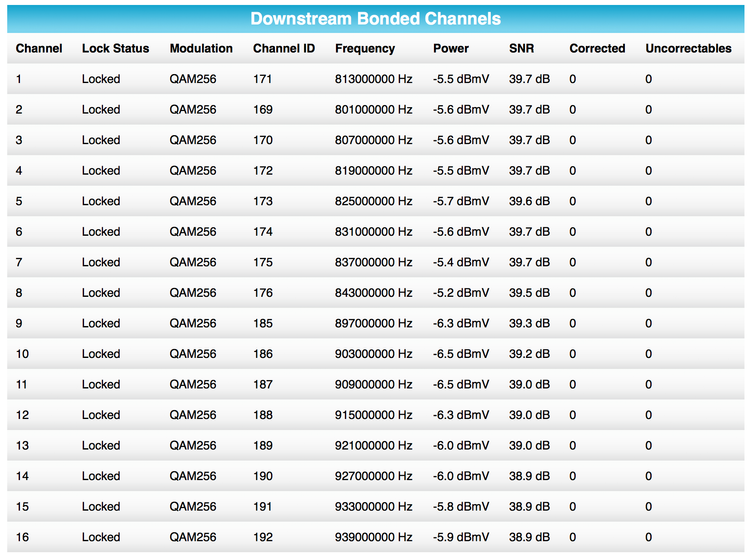
Task: Click frequency 909000000 Hz
Action: pyautogui.click(x=374, y=384)
